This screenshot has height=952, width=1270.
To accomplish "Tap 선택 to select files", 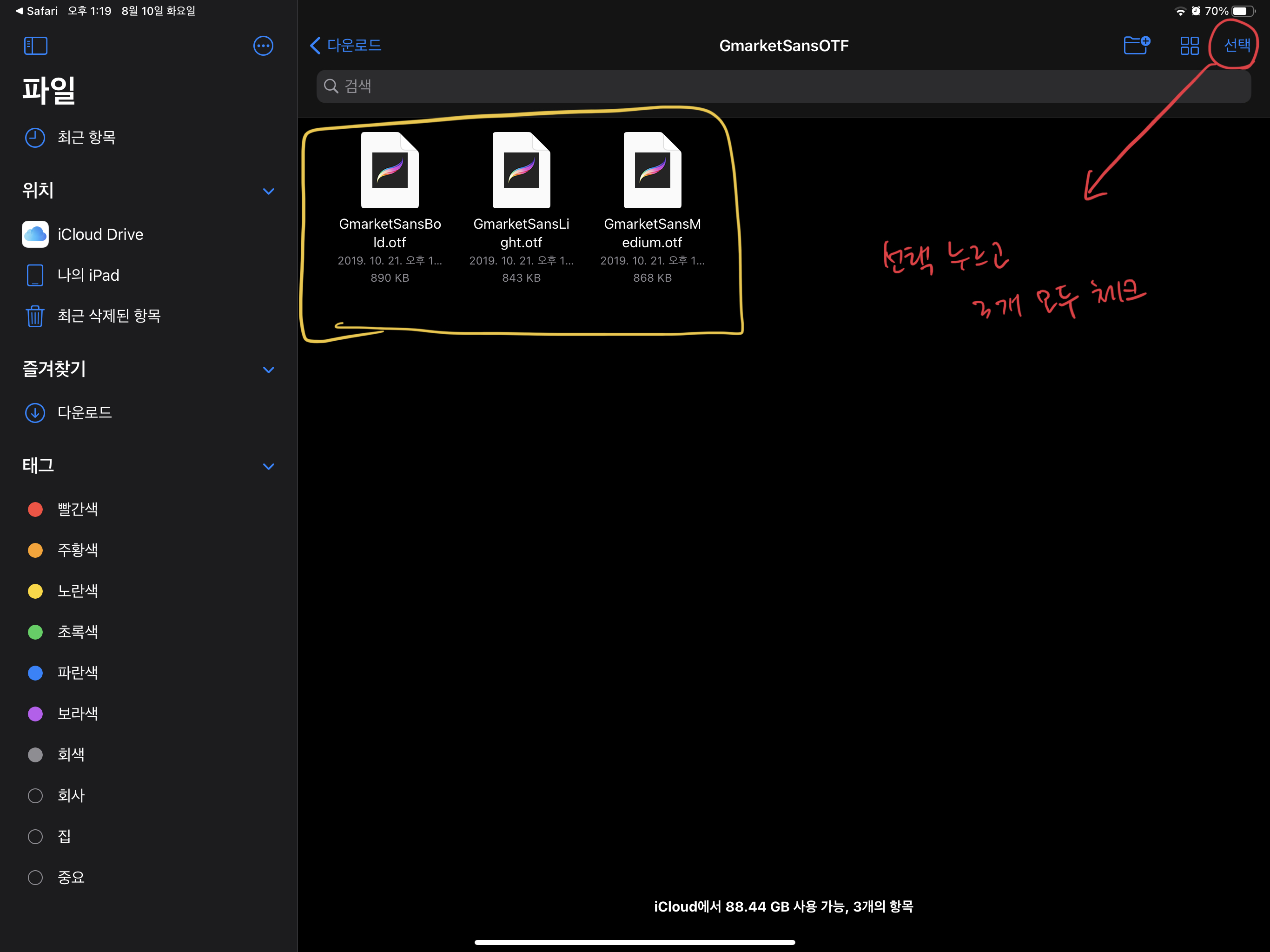I will pos(1237,45).
